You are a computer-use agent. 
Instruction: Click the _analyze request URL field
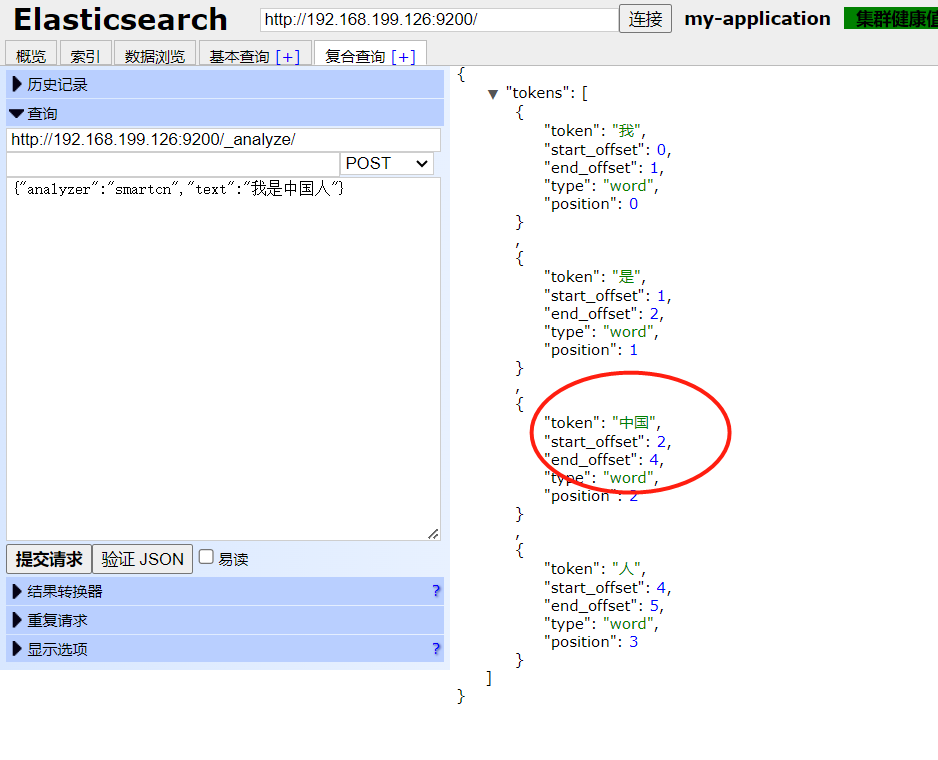[223, 139]
